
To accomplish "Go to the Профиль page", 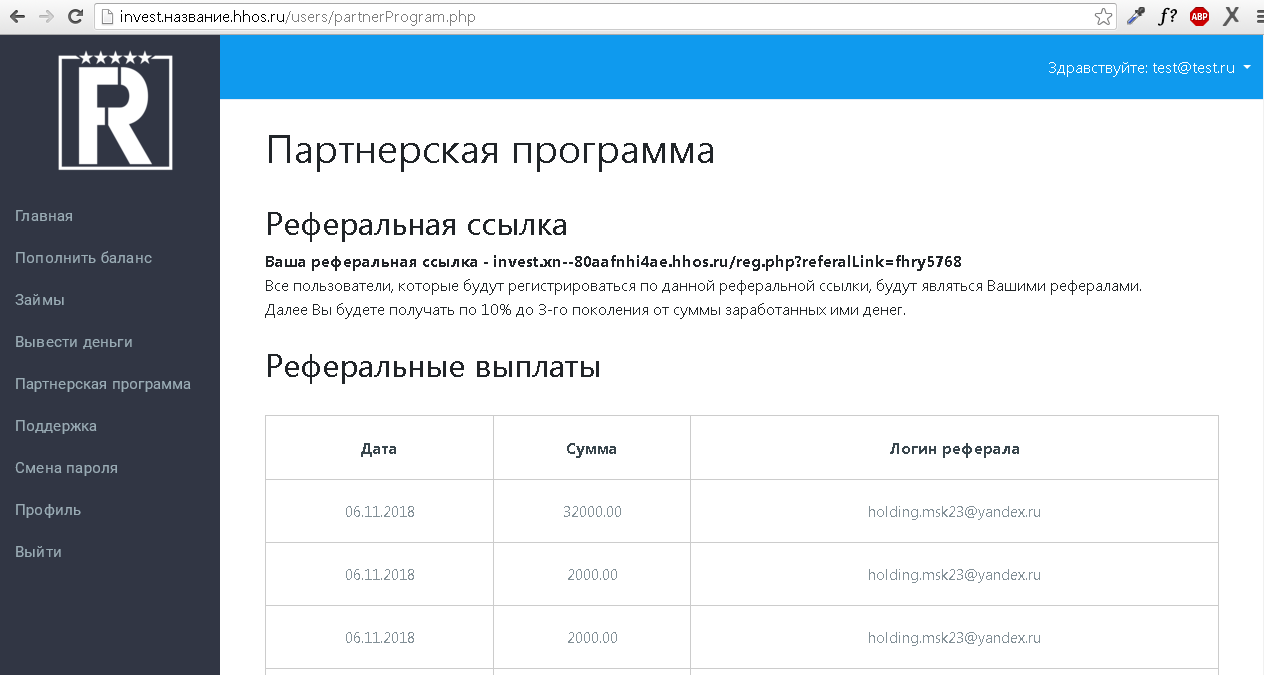I will (x=48, y=510).
